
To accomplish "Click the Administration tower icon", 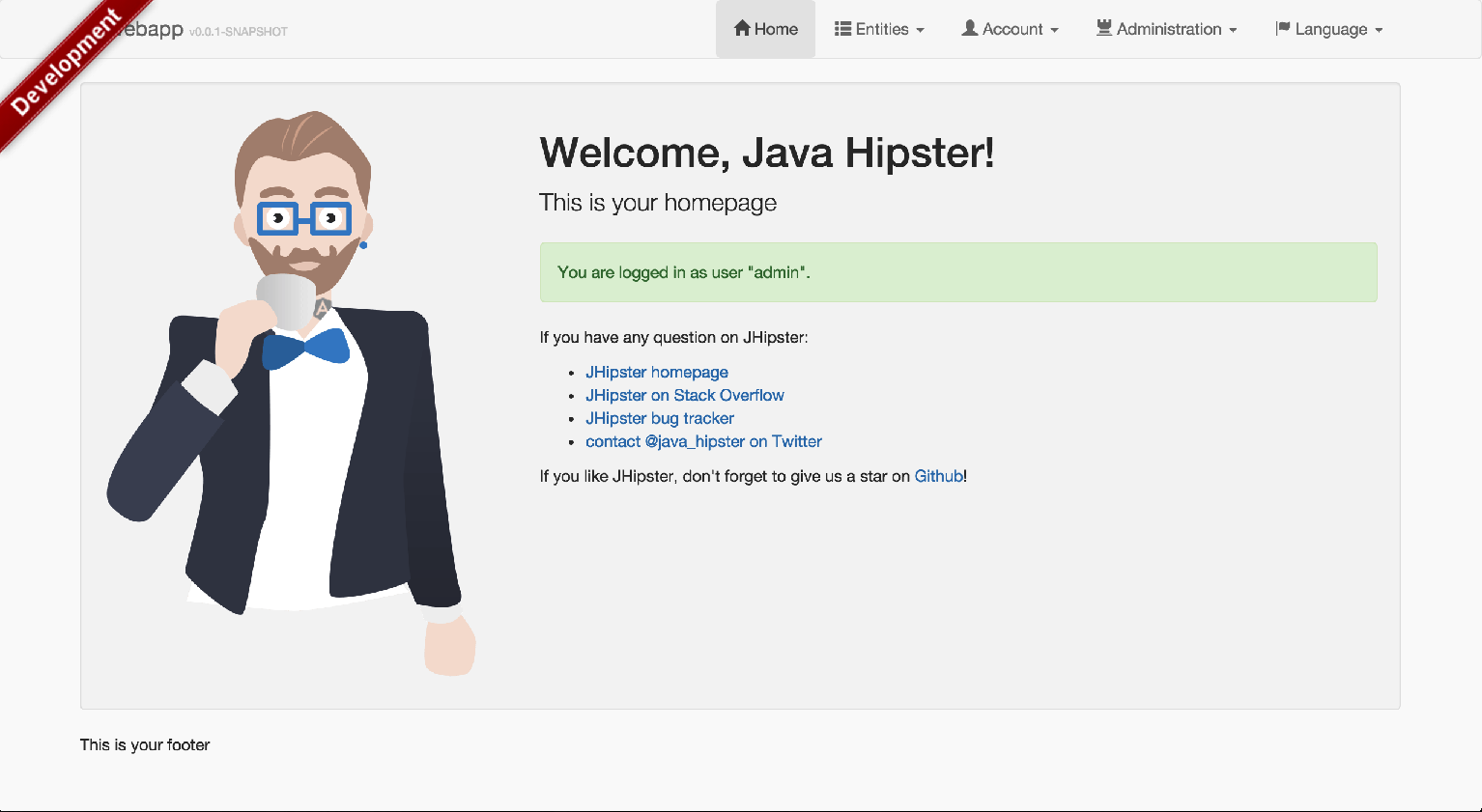I will point(1103,28).
